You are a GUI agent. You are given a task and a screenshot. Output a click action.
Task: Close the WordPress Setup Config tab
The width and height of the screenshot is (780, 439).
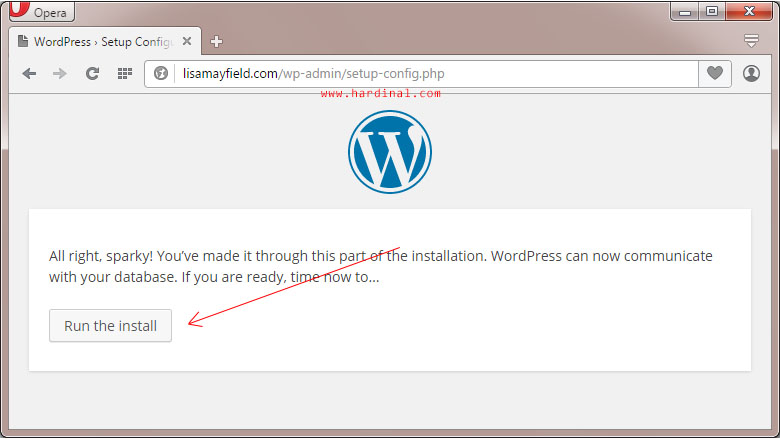(187, 41)
